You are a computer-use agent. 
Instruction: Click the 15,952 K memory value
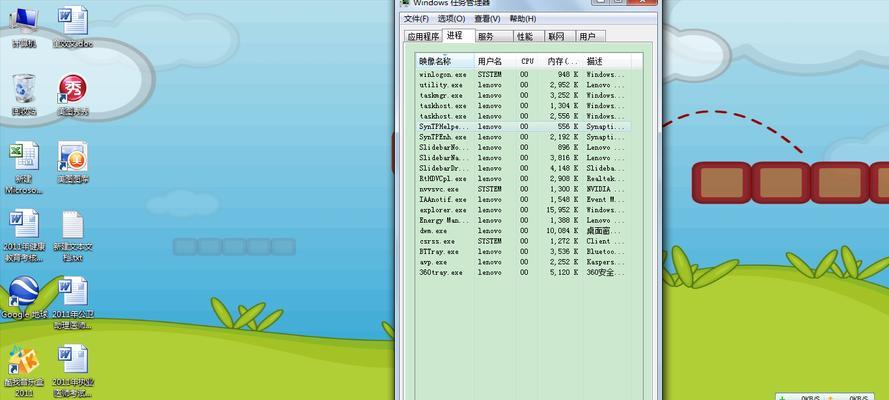pyautogui.click(x=564, y=210)
